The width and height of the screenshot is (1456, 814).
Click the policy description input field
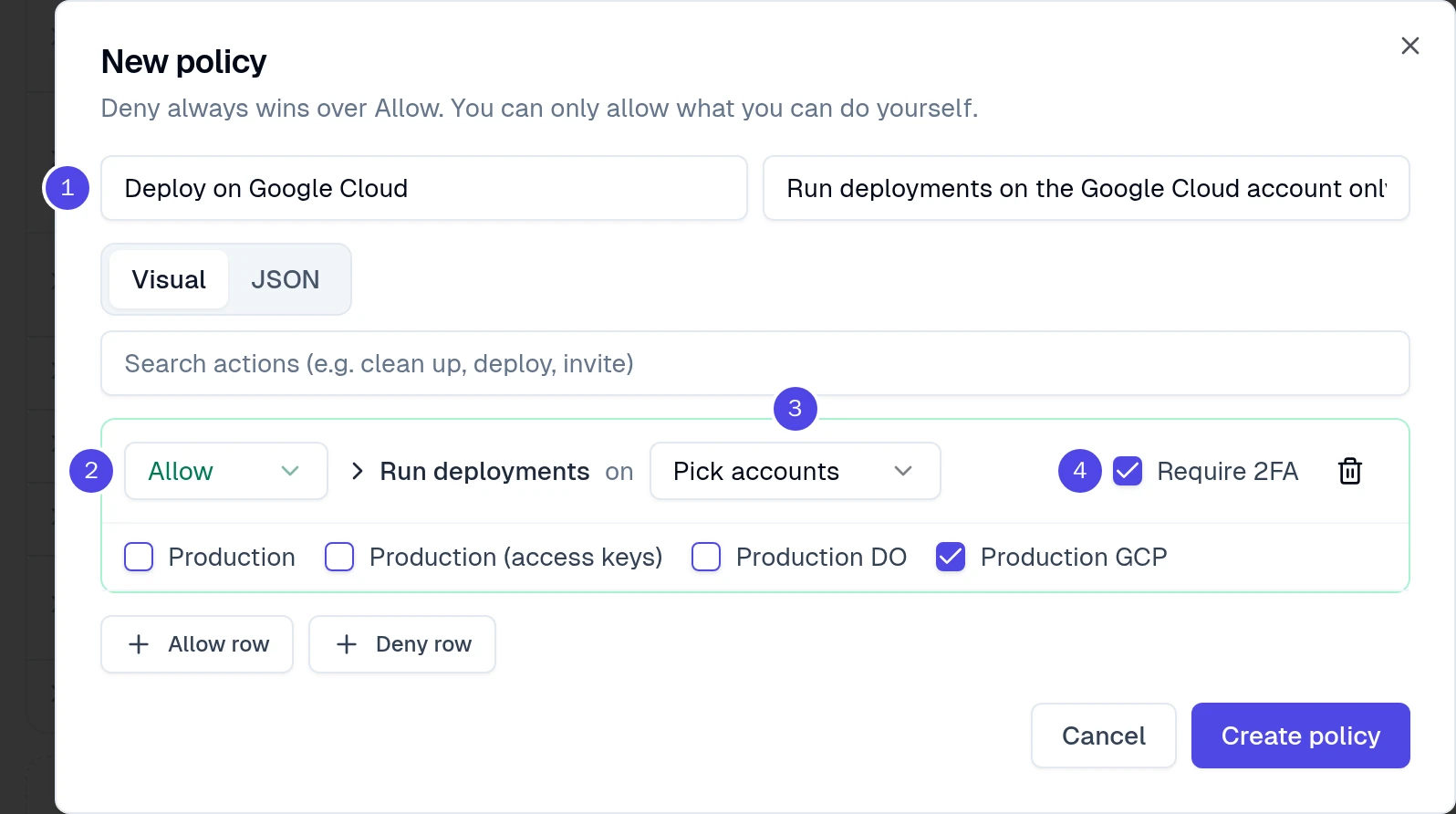[x=1087, y=188]
